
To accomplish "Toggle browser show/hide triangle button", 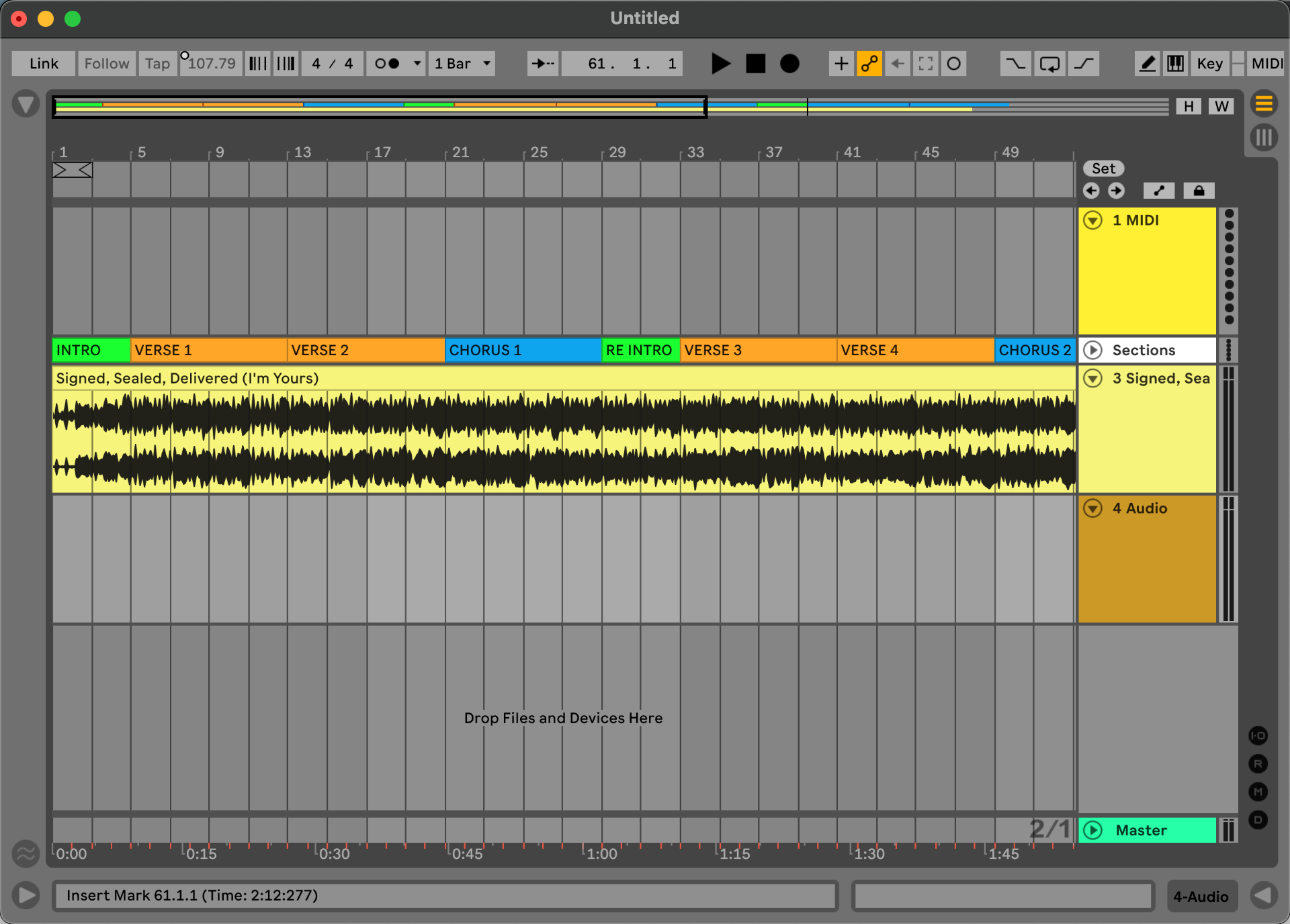I will 26,104.
